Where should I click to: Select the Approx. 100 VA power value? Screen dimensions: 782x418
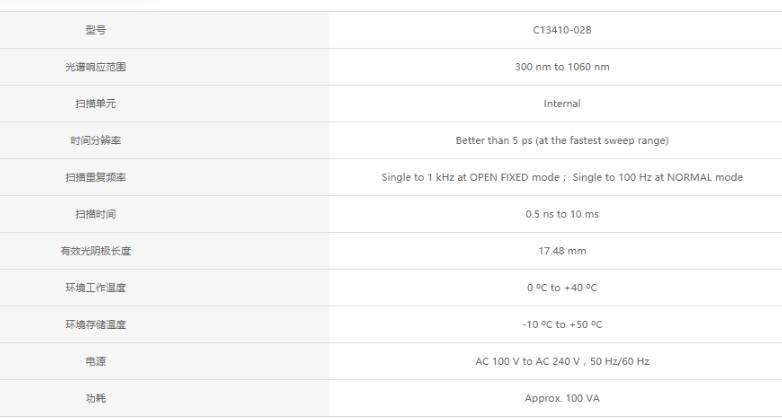click(562, 399)
